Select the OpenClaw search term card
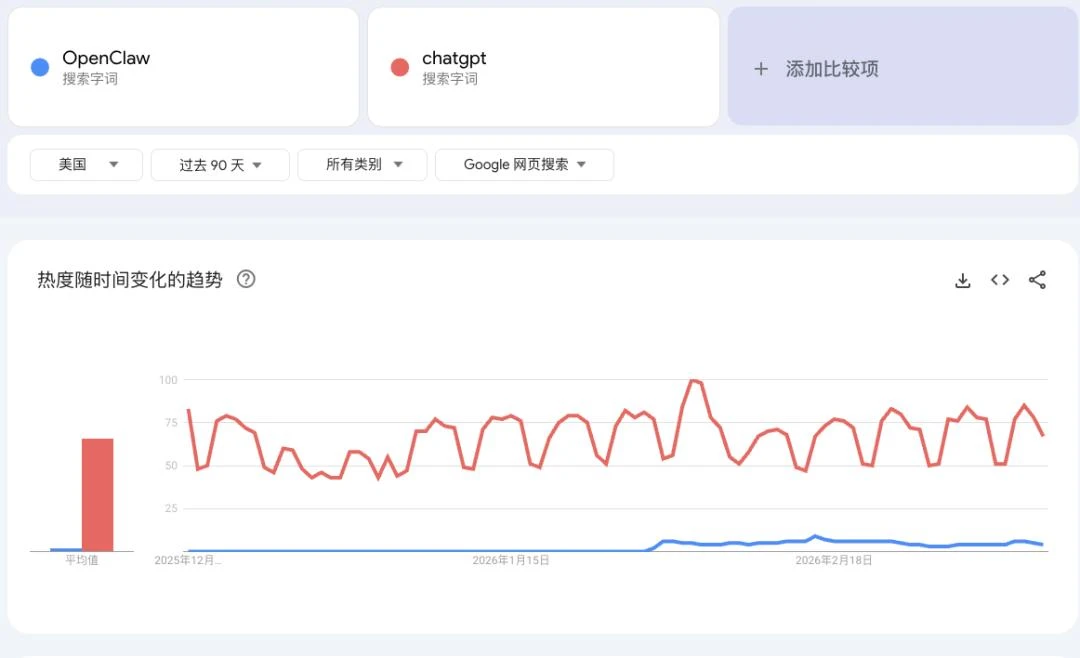The height and width of the screenshot is (658, 1080). 183,66
